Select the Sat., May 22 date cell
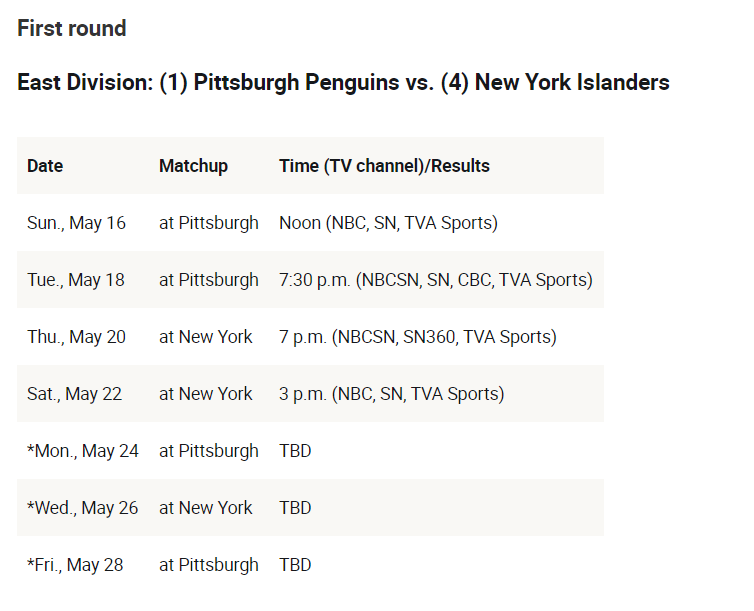The image size is (754, 611). [75, 394]
